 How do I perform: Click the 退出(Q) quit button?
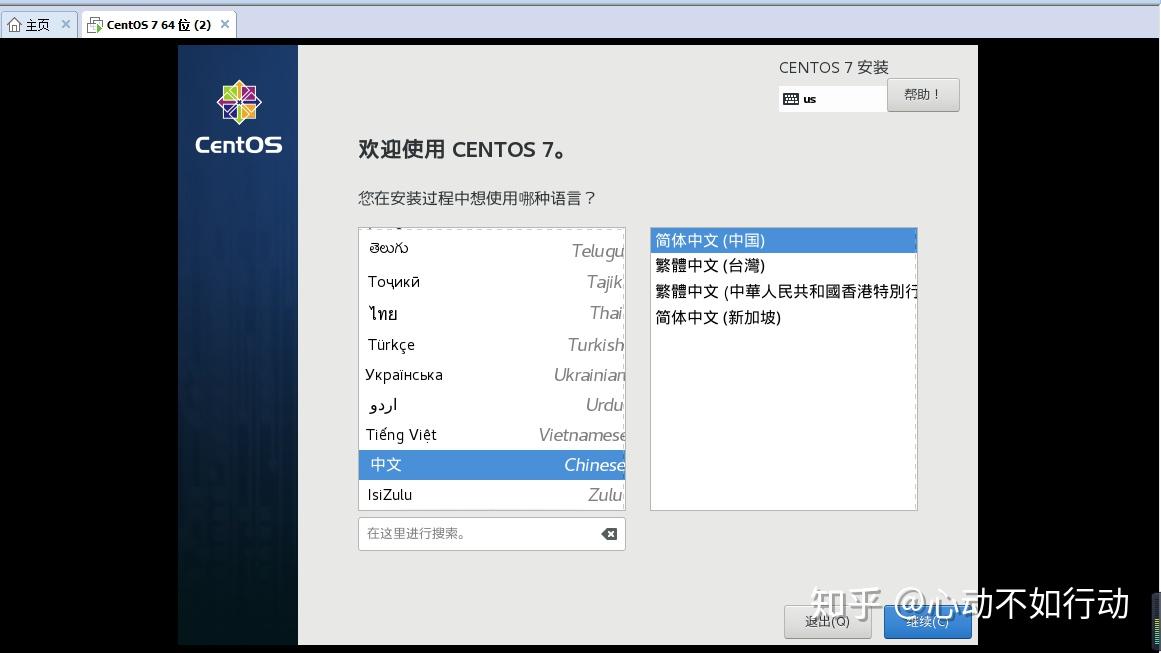tap(827, 622)
